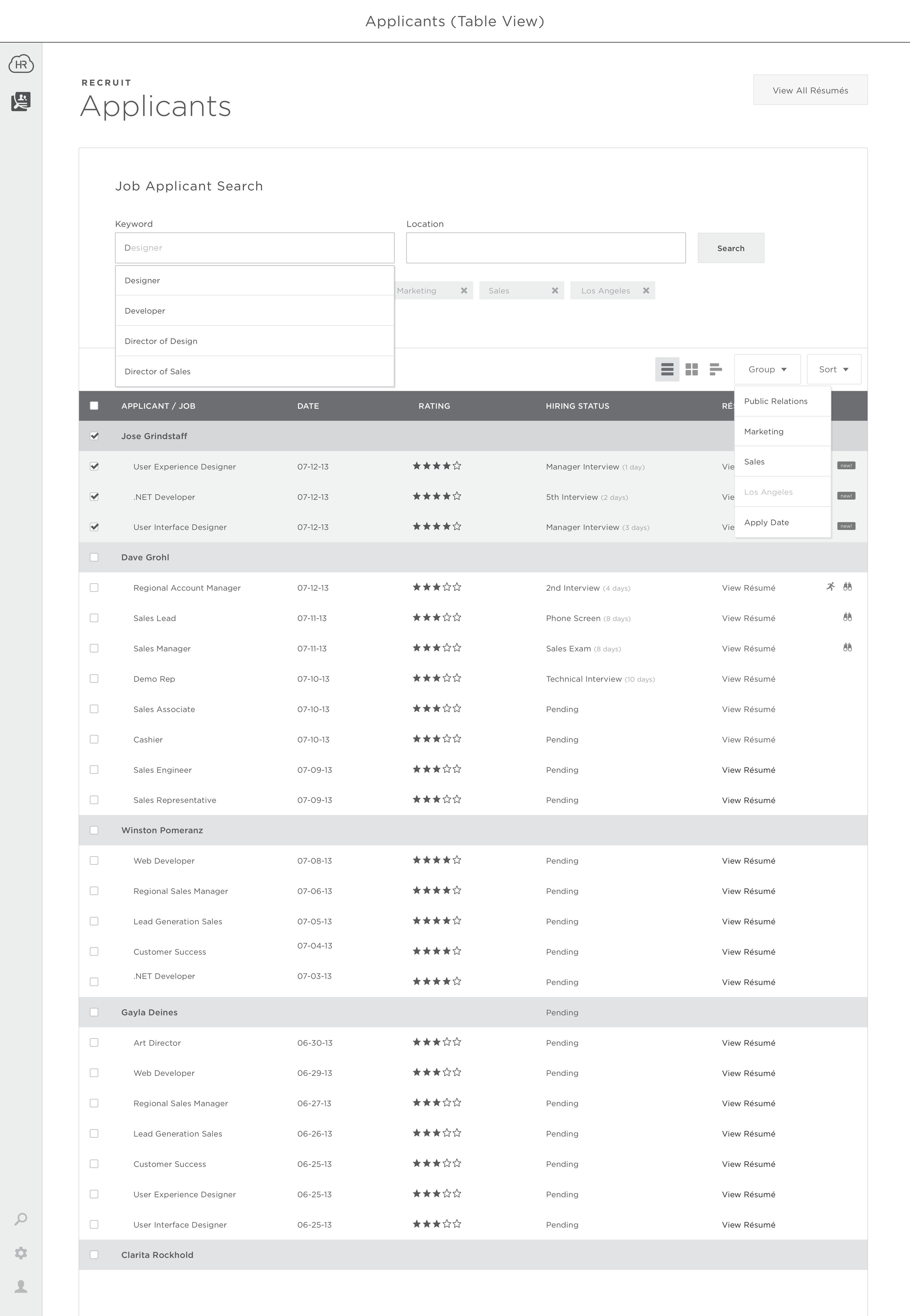
Task: Click the HIRING STATUS column header
Action: 578,406
